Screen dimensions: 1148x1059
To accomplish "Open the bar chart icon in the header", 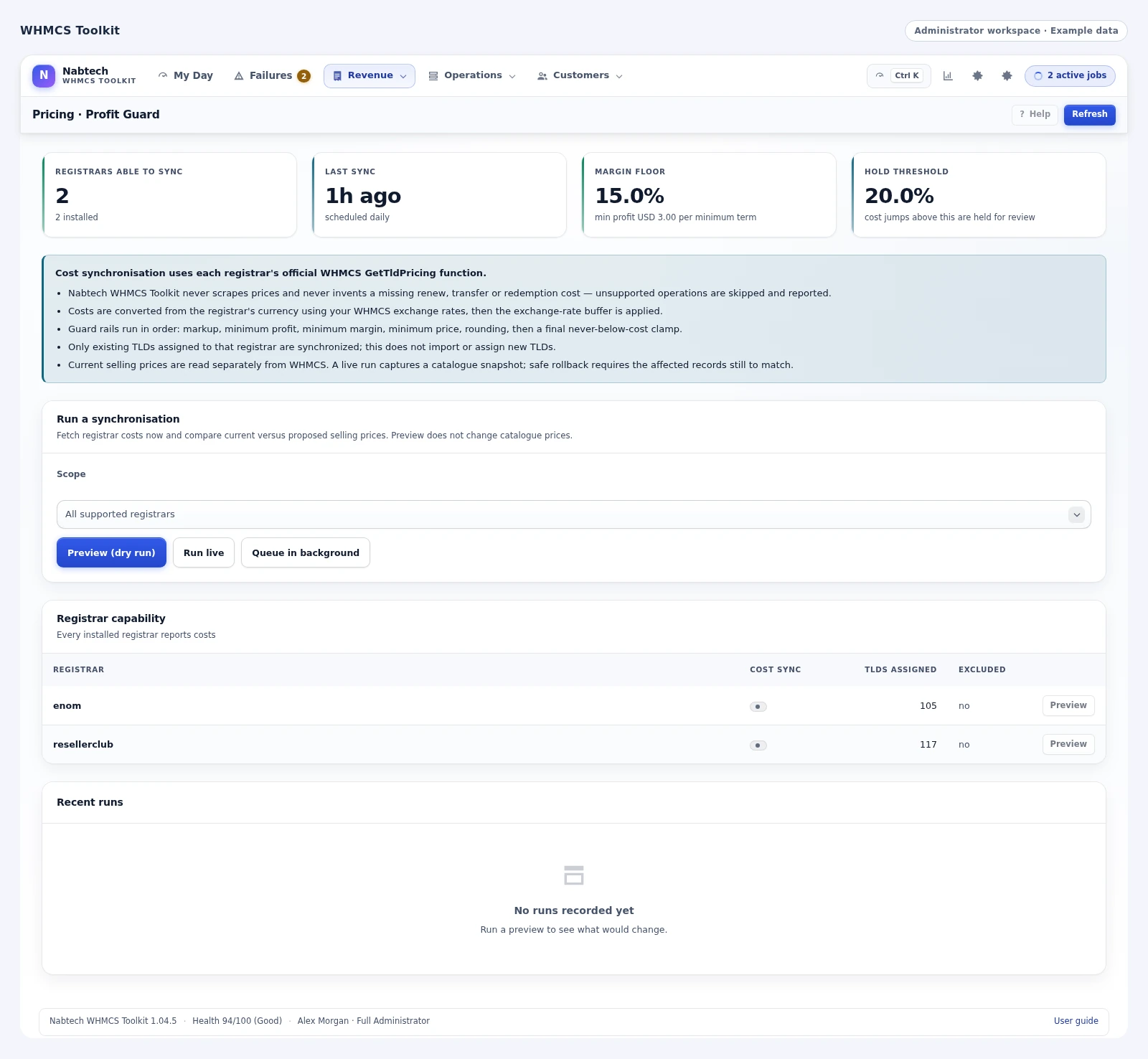I will [948, 75].
